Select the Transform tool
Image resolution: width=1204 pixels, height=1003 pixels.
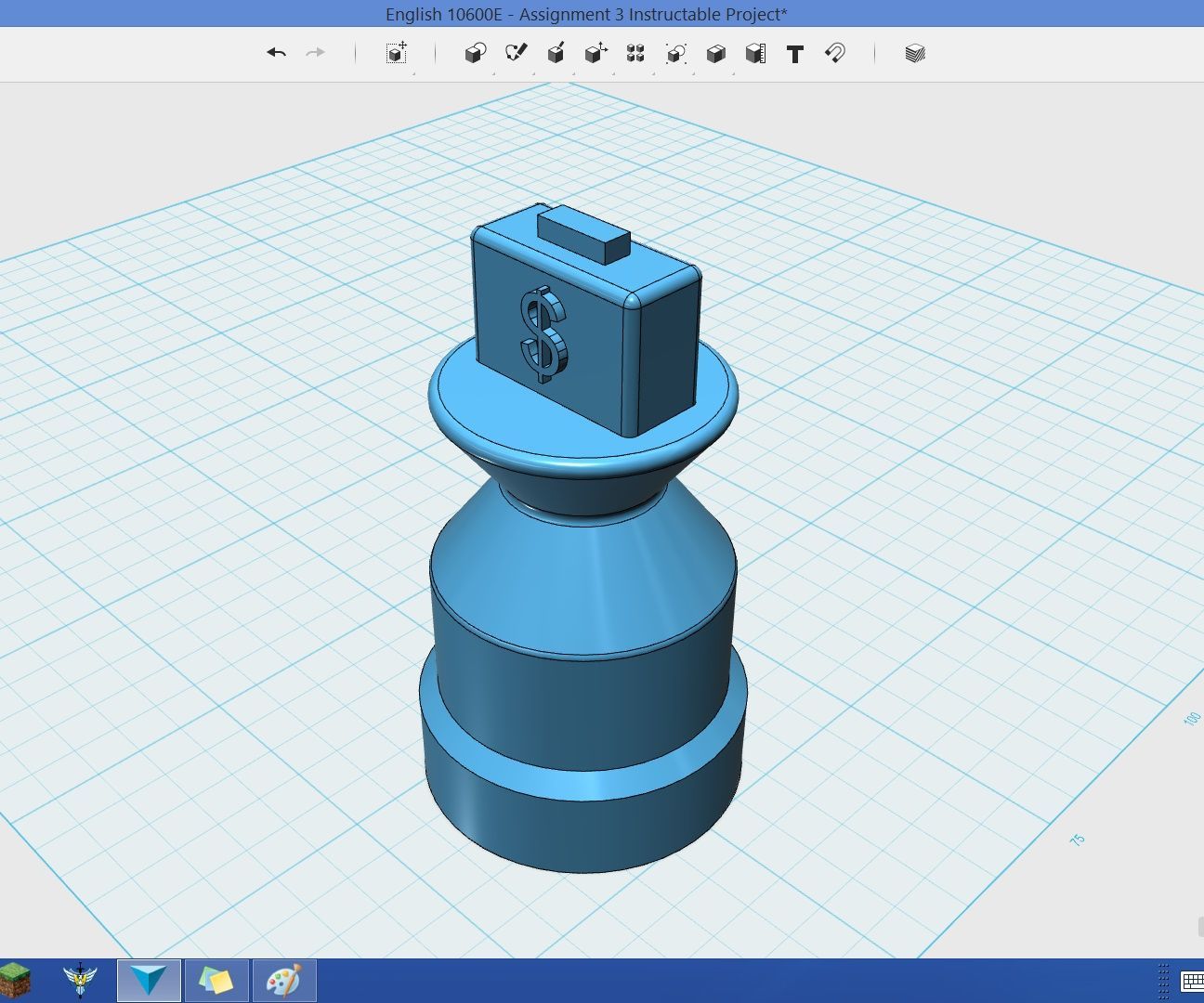click(395, 53)
